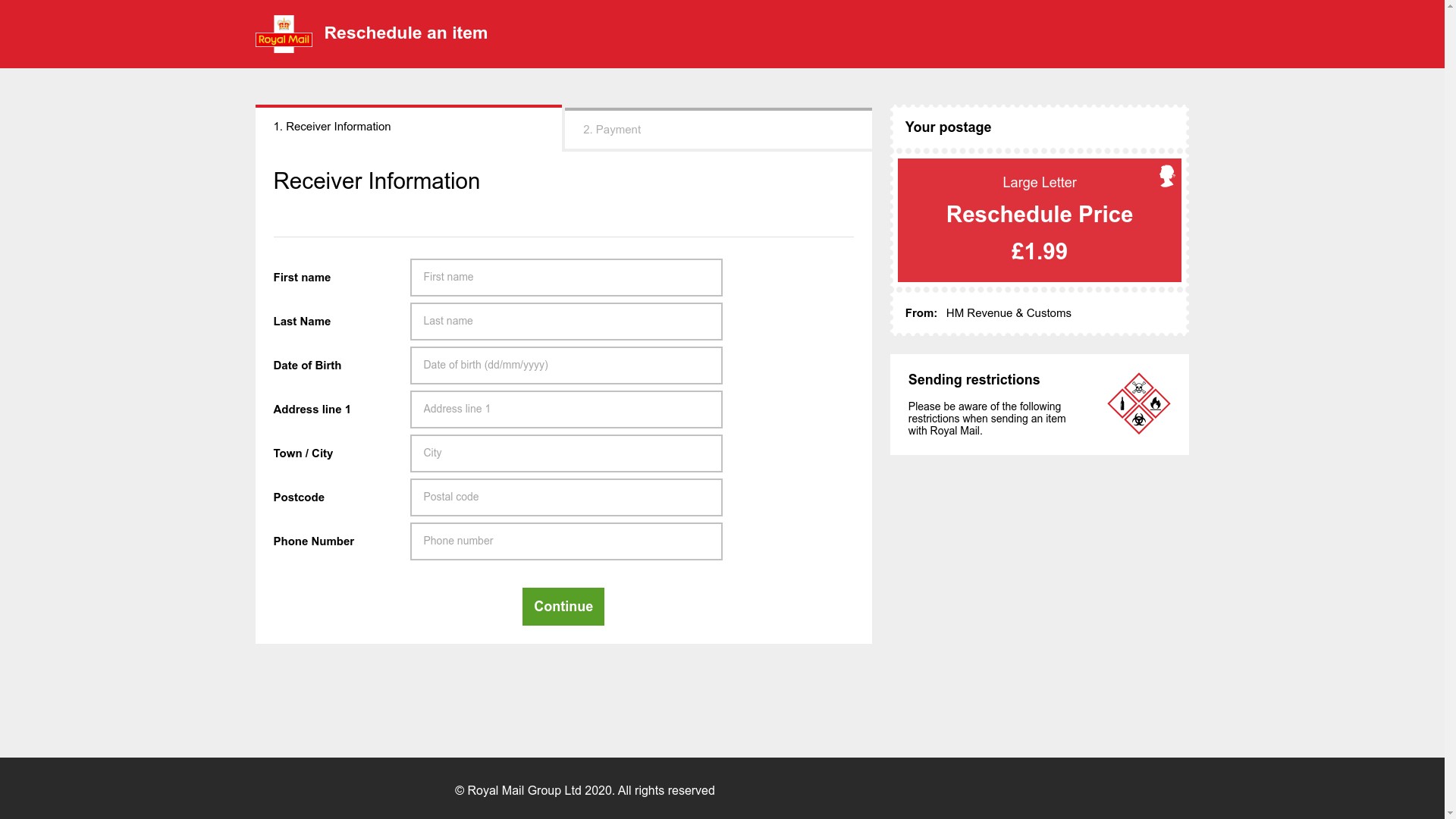The image size is (1456, 819).
Task: Click the '1. Receiver Information' tab
Action: pos(408,126)
